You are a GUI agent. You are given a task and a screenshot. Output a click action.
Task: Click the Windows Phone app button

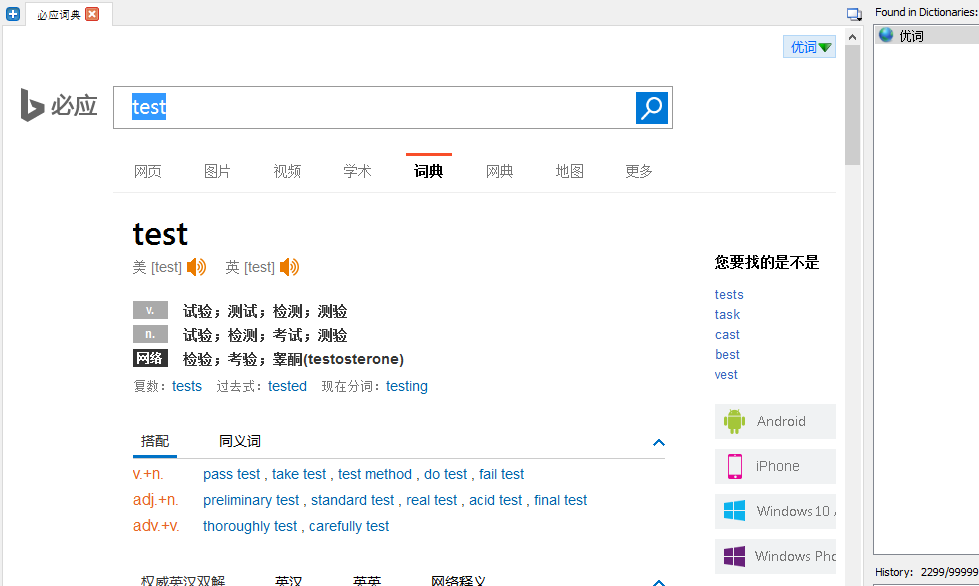(x=775, y=556)
